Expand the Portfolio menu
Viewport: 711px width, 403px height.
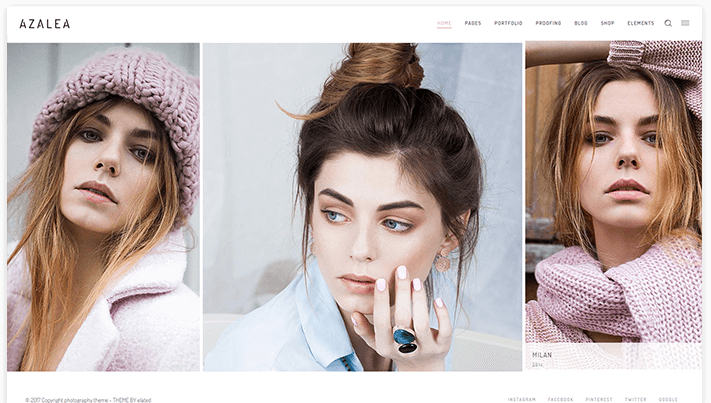tap(508, 23)
